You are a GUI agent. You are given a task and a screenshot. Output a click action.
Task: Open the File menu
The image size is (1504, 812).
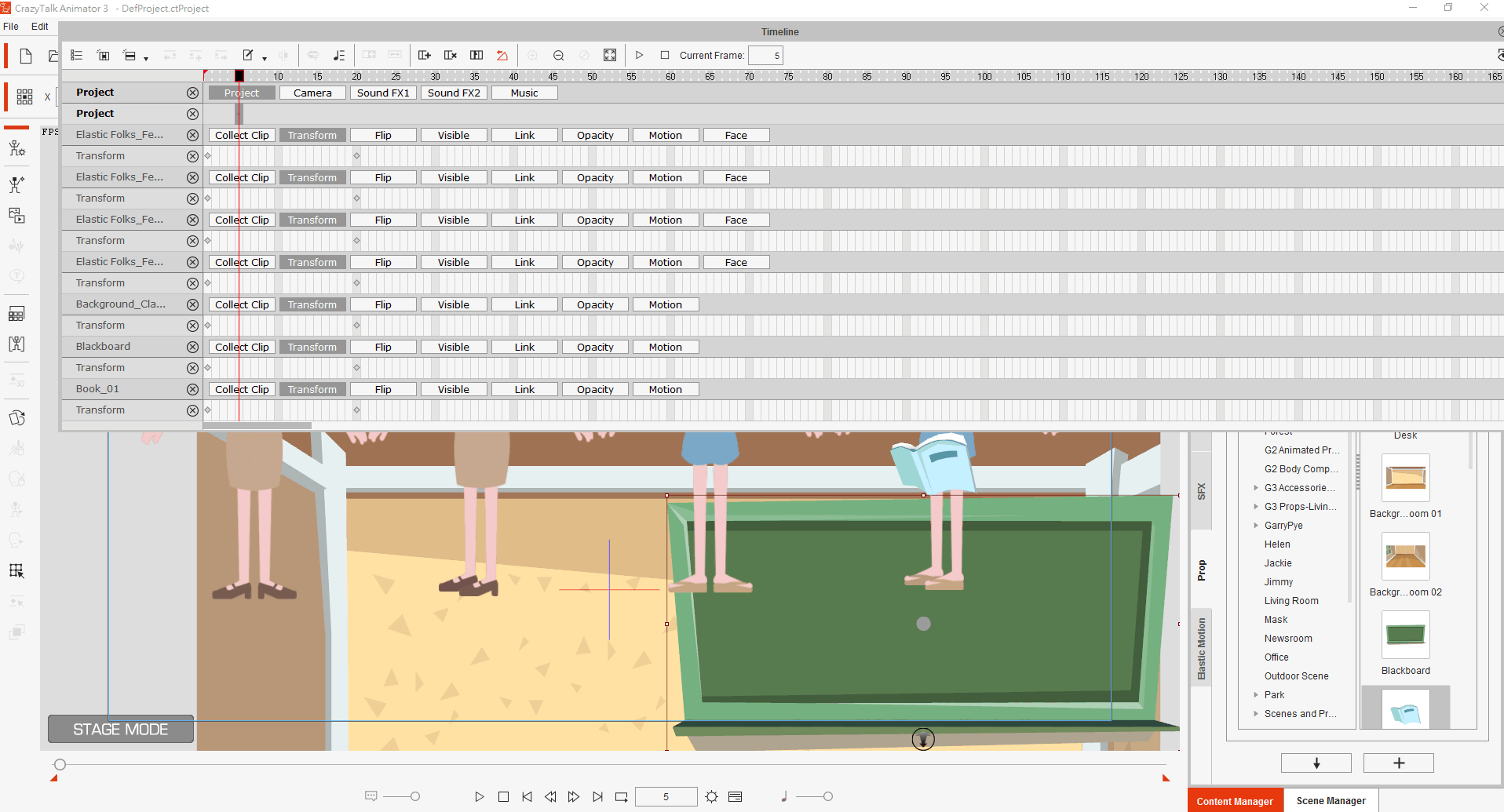pos(11,26)
